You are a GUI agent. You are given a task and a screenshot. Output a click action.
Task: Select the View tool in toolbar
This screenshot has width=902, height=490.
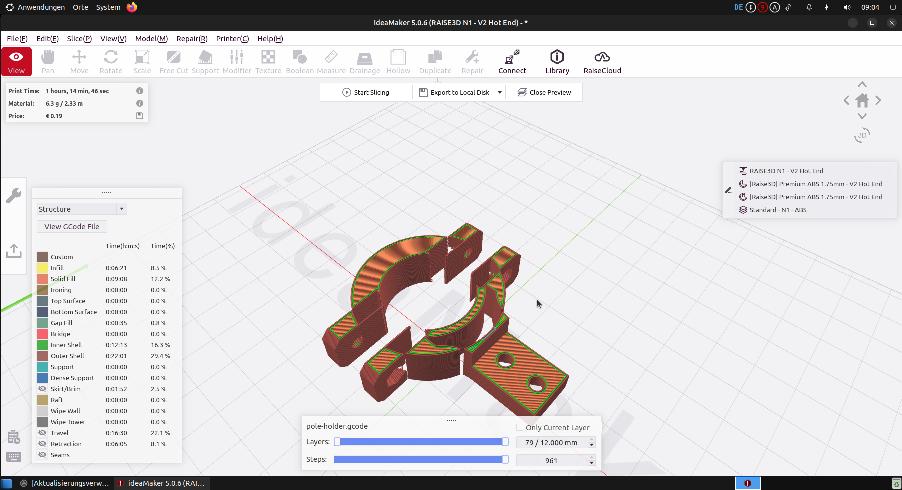(x=16, y=62)
